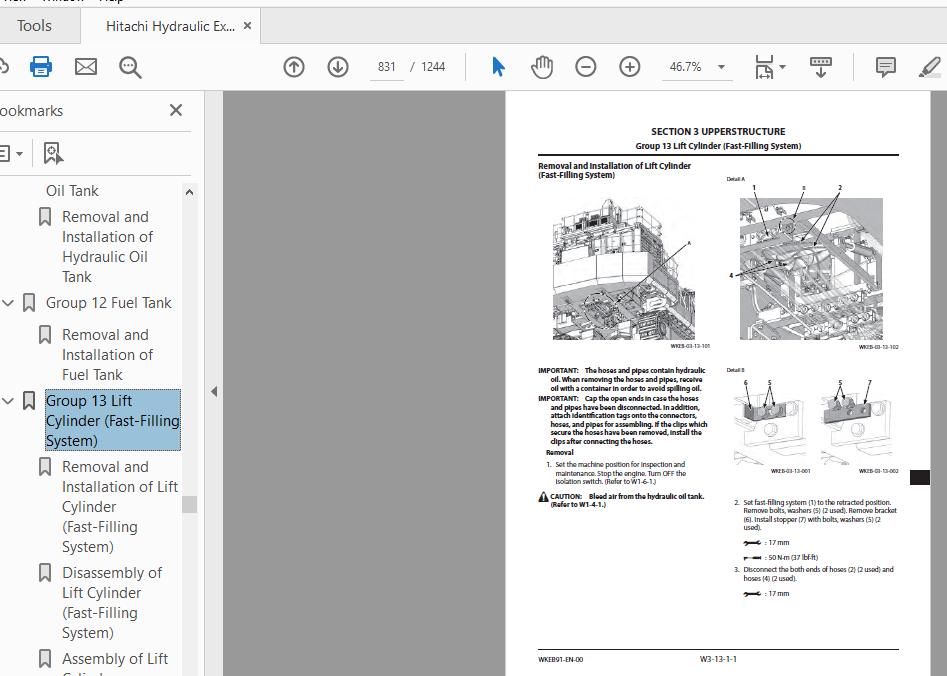
Task: Open the 46.7% zoom level dropdown
Action: (x=696, y=67)
